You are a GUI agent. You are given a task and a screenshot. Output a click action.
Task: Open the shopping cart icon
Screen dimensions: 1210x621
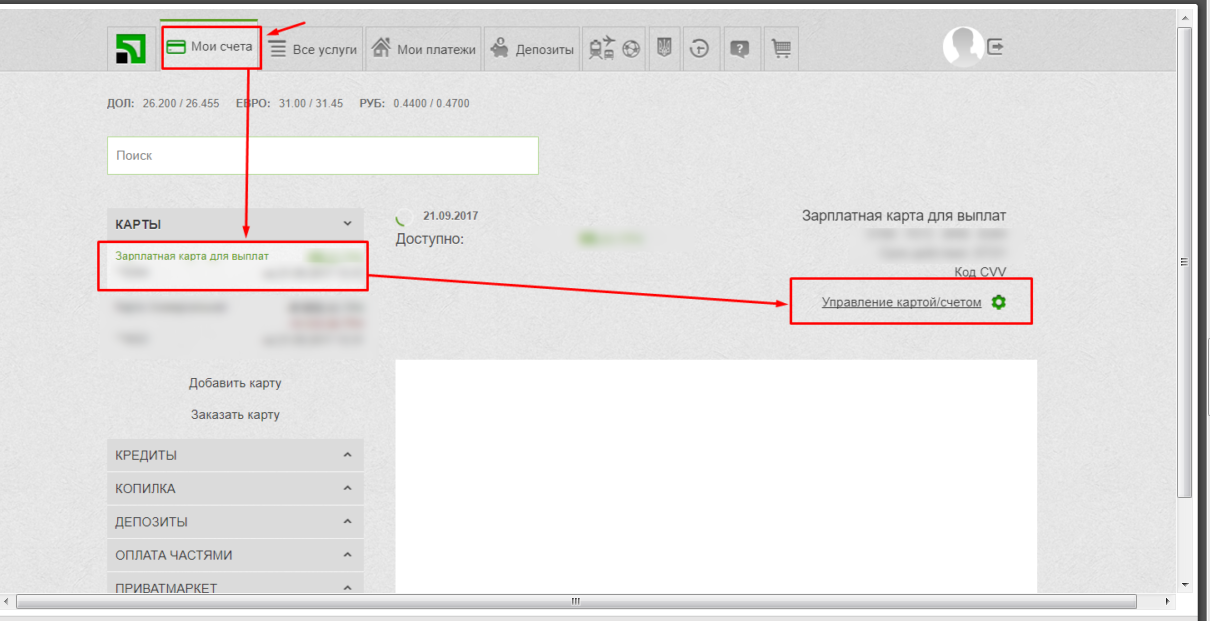[x=781, y=49]
